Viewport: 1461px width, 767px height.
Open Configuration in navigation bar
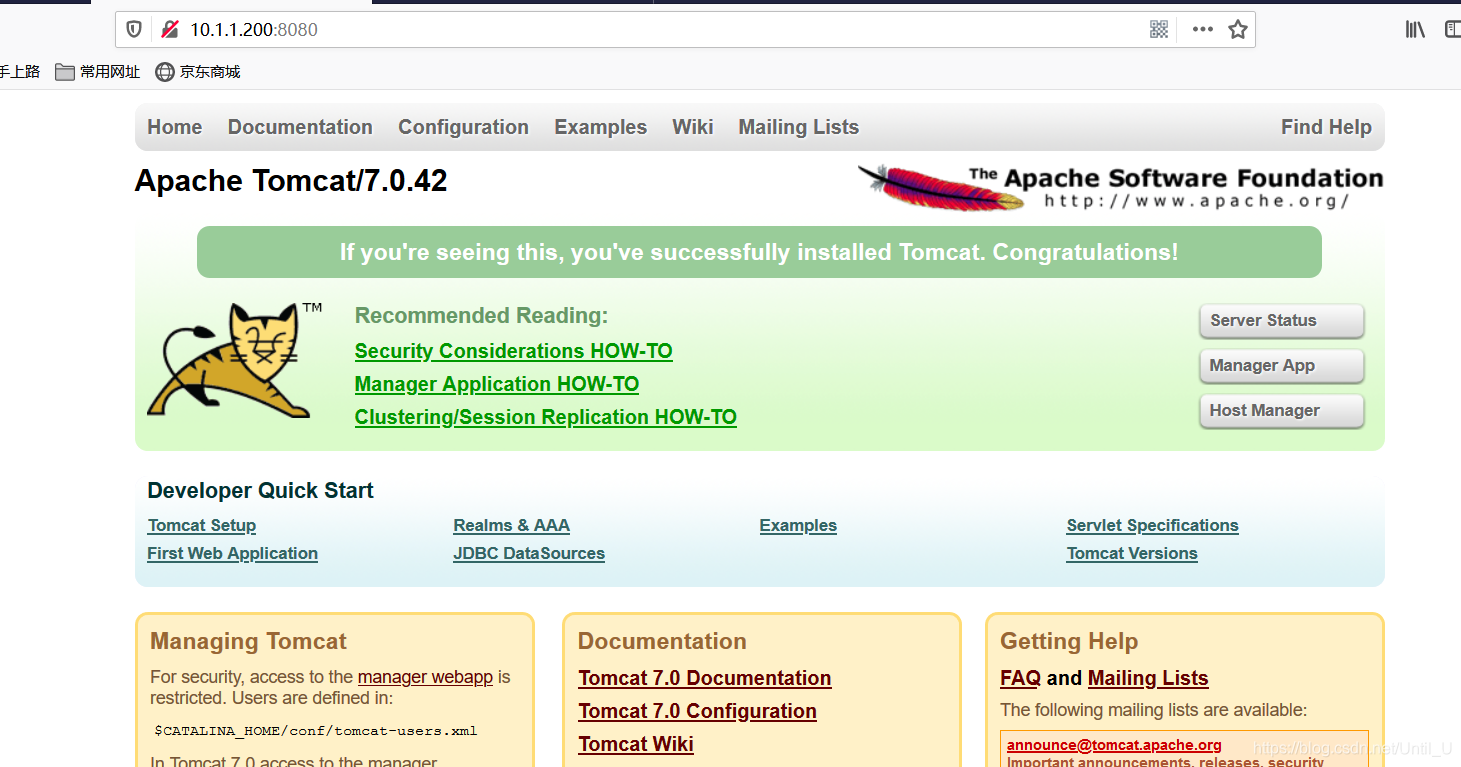coord(463,127)
